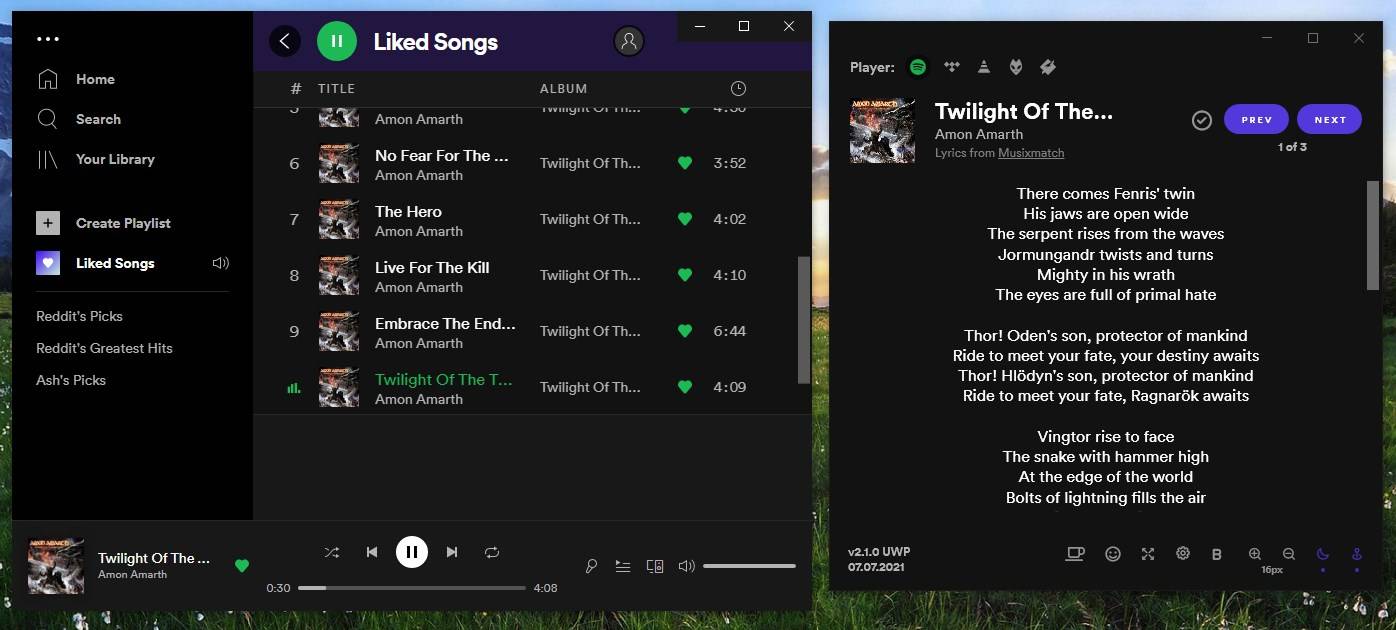The width and height of the screenshot is (1396, 630).
Task: Decrease lyrics font with zoom-out magnifier
Action: (x=1289, y=554)
